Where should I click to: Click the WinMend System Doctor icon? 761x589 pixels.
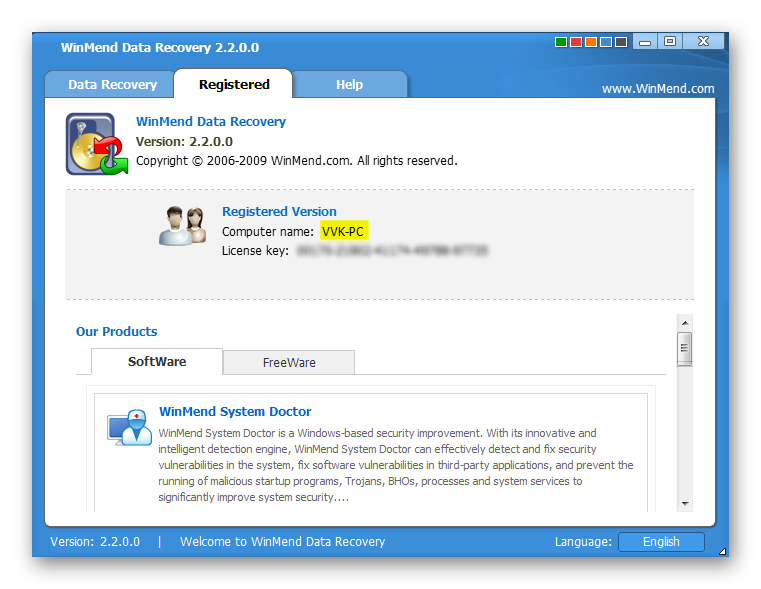[x=129, y=427]
